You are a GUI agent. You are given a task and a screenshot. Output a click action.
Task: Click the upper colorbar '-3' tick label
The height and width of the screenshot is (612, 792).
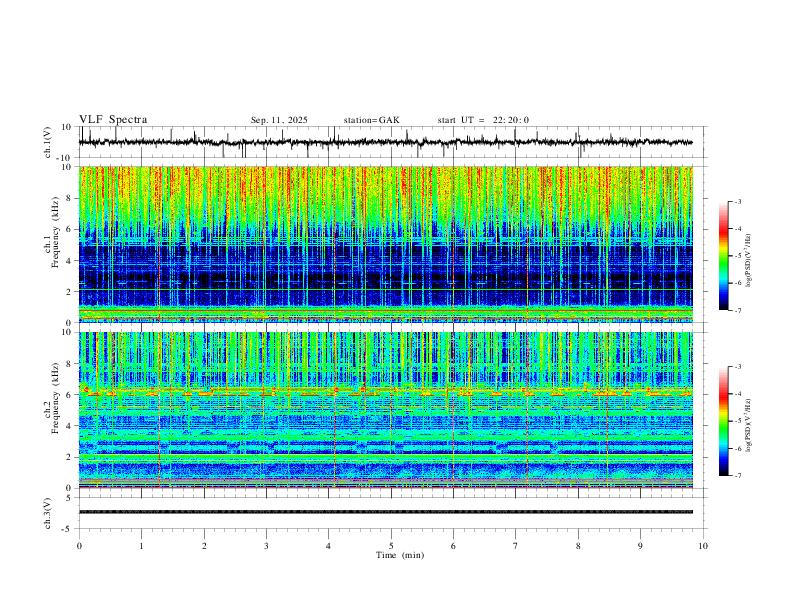pyautogui.click(x=737, y=201)
